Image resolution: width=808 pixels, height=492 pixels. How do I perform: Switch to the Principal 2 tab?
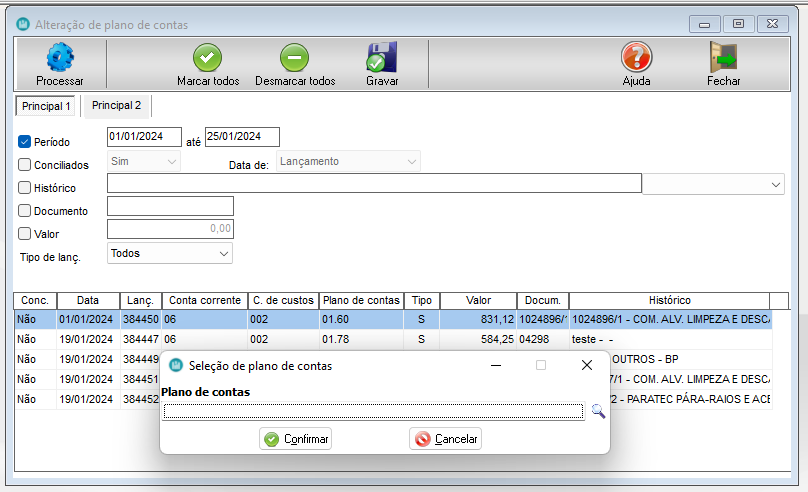click(117, 105)
